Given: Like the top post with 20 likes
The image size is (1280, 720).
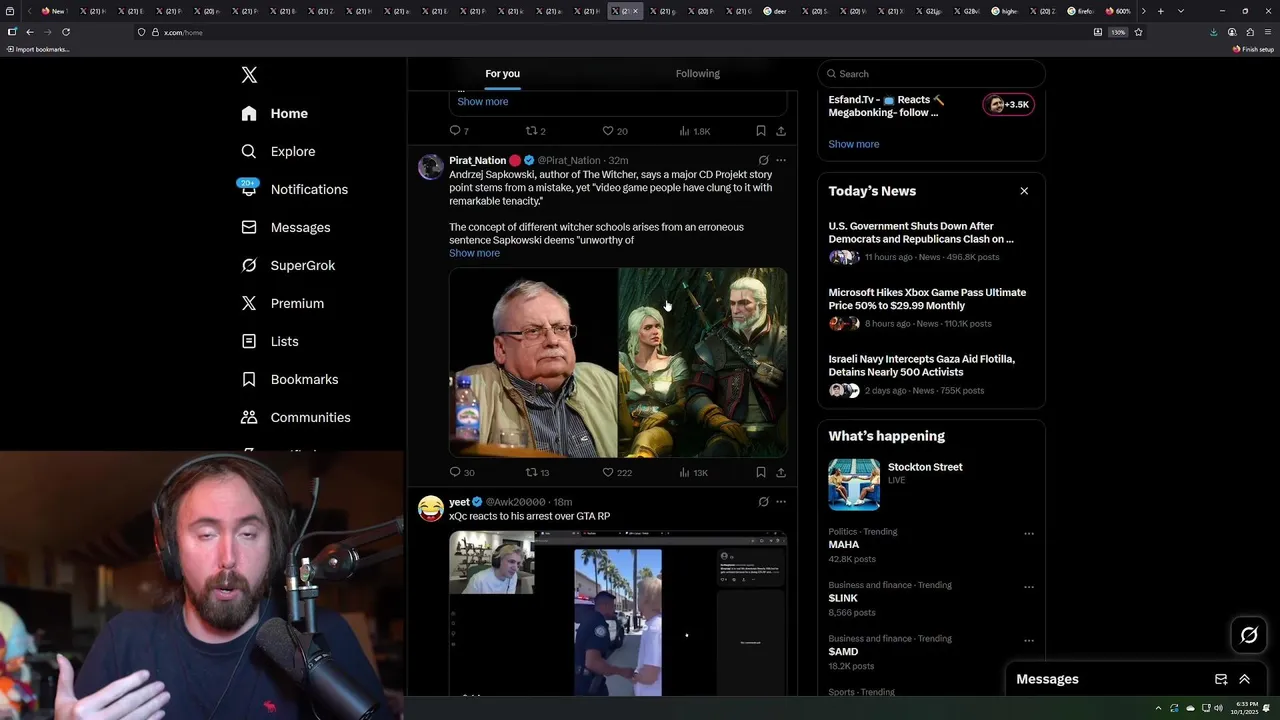Looking at the screenshot, I should [x=615, y=131].
